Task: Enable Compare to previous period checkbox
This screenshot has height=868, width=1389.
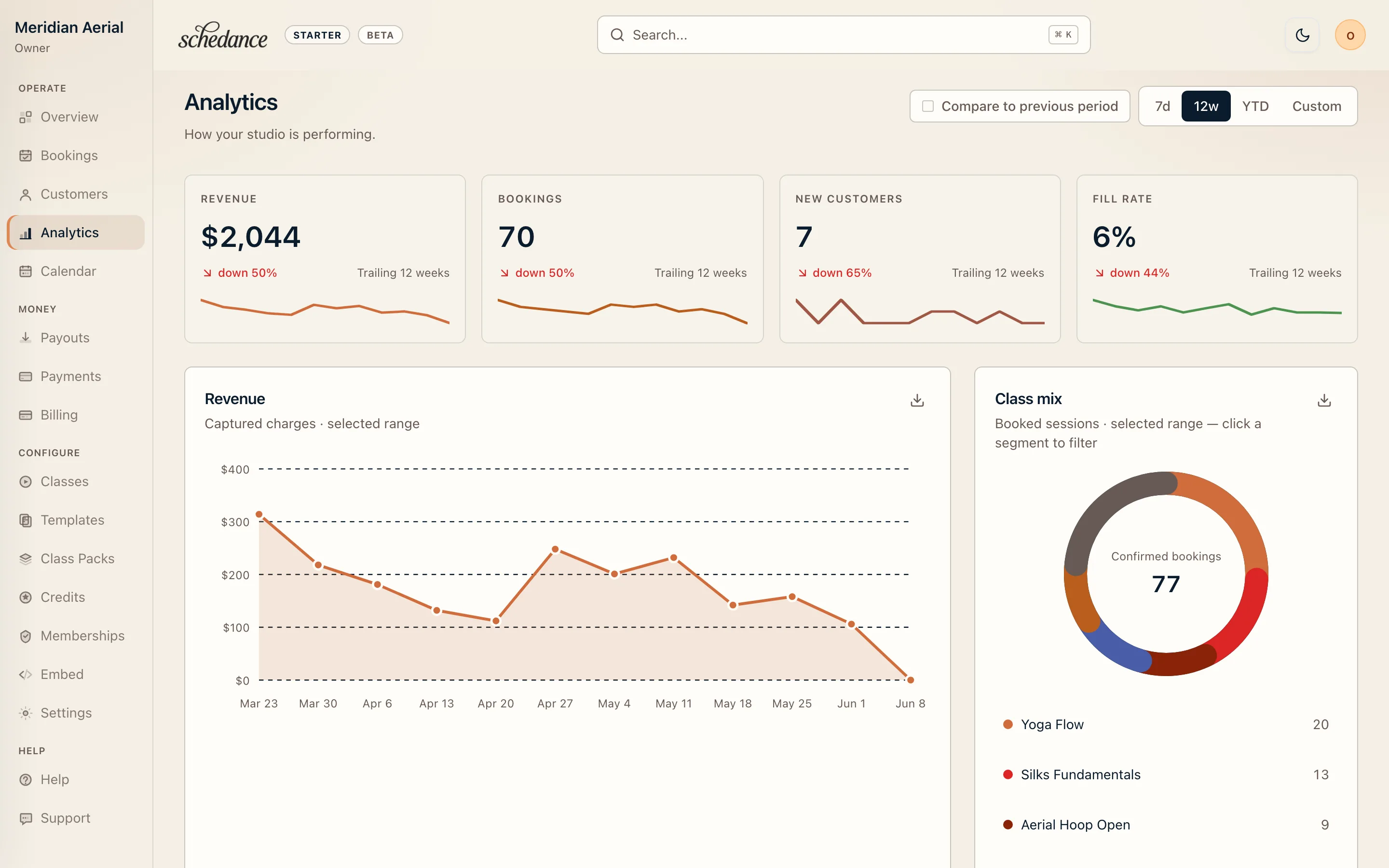Action: click(927, 106)
